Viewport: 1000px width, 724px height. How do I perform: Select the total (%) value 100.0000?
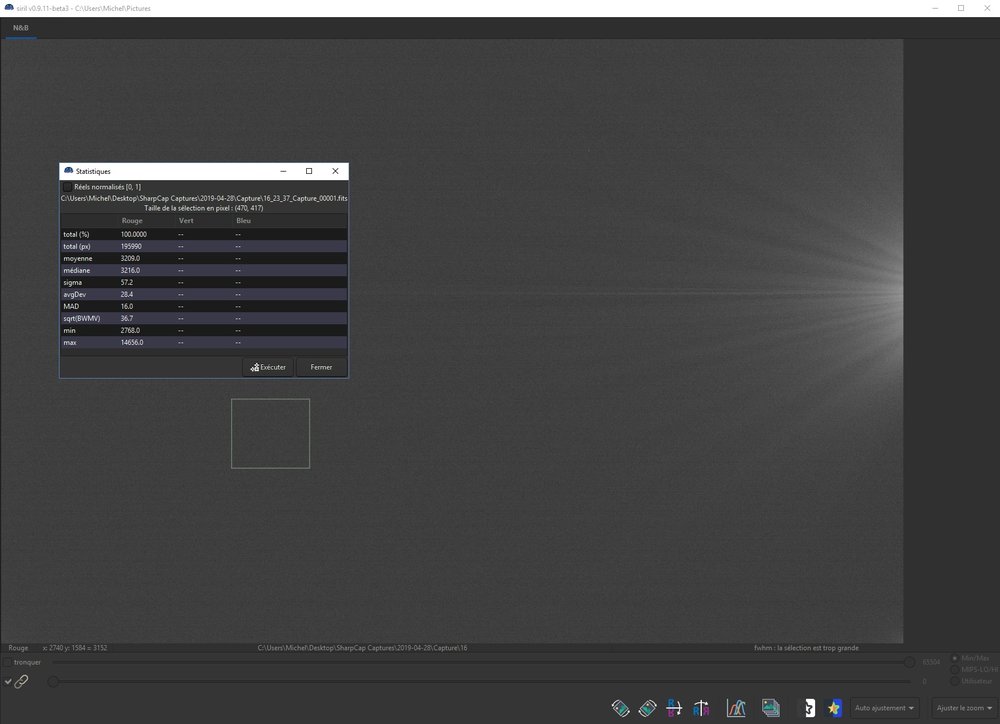coord(134,234)
